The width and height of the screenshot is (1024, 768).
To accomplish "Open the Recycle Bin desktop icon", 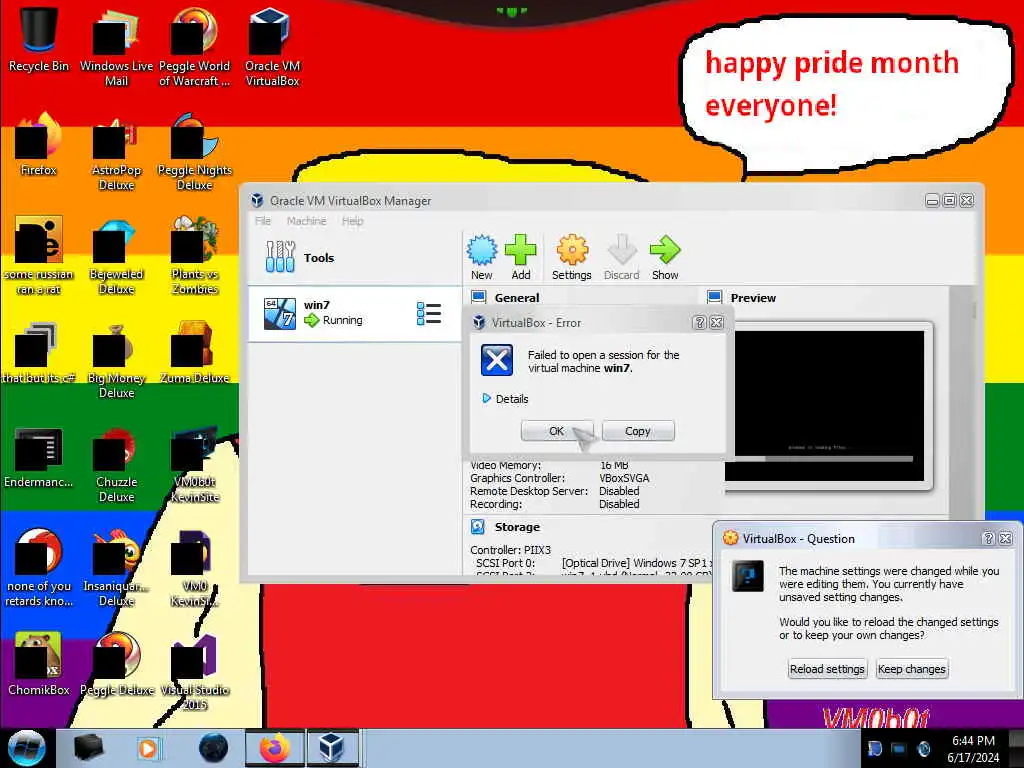I will 39,39.
